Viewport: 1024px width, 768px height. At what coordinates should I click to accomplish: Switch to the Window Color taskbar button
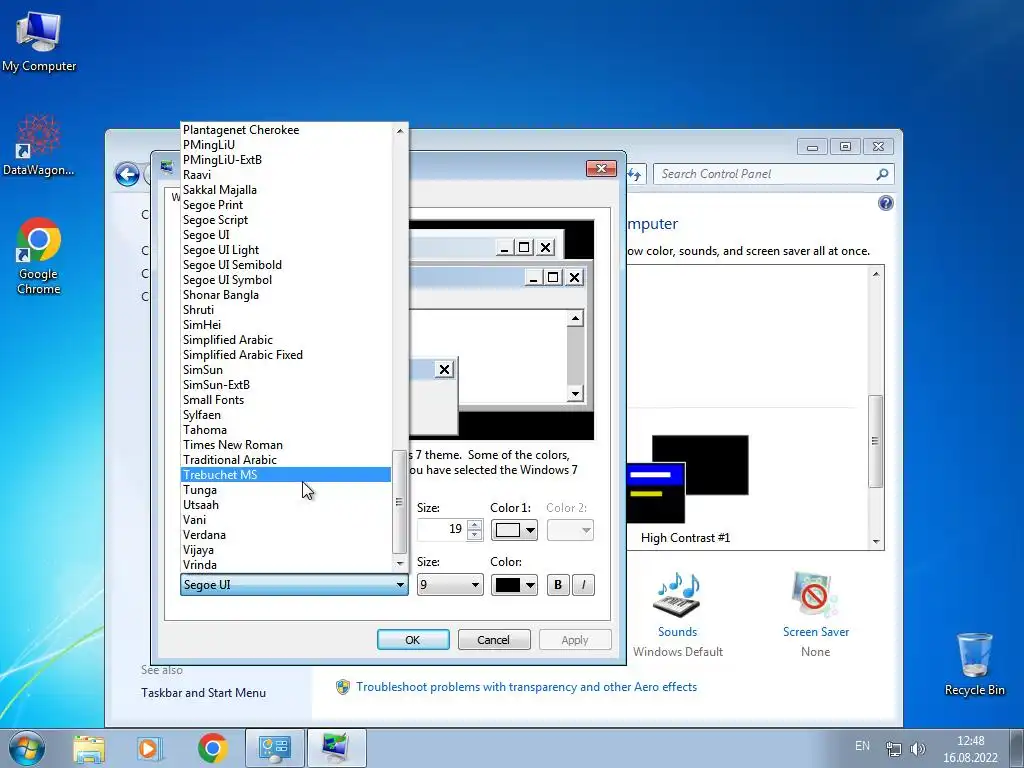(x=336, y=748)
